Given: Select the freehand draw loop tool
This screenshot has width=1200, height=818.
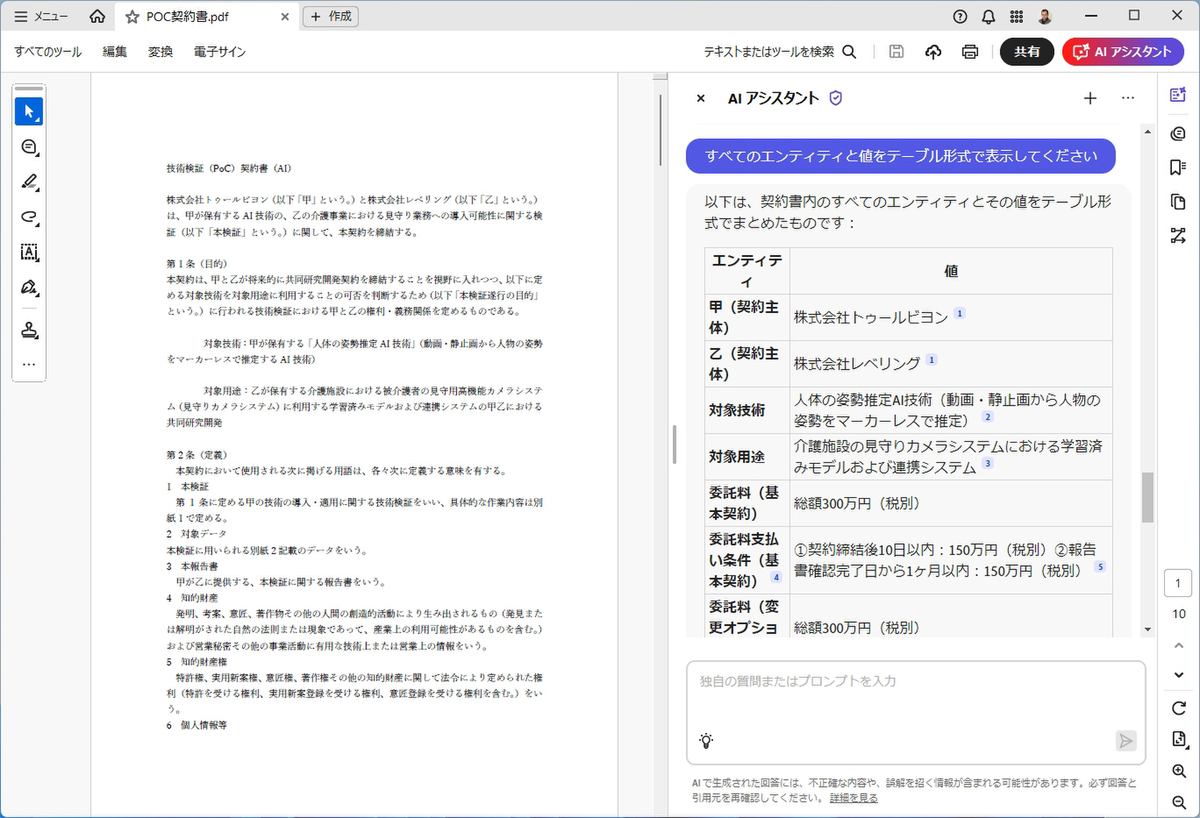Looking at the screenshot, I should (x=29, y=217).
